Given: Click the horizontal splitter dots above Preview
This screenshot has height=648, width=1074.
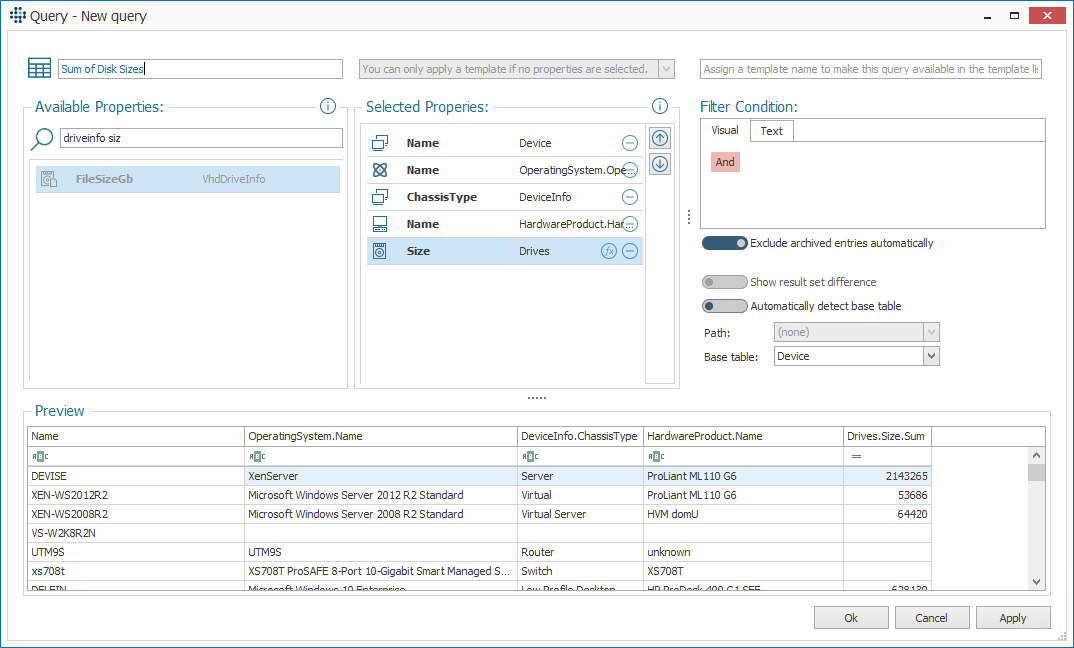Looking at the screenshot, I should coord(537,397).
